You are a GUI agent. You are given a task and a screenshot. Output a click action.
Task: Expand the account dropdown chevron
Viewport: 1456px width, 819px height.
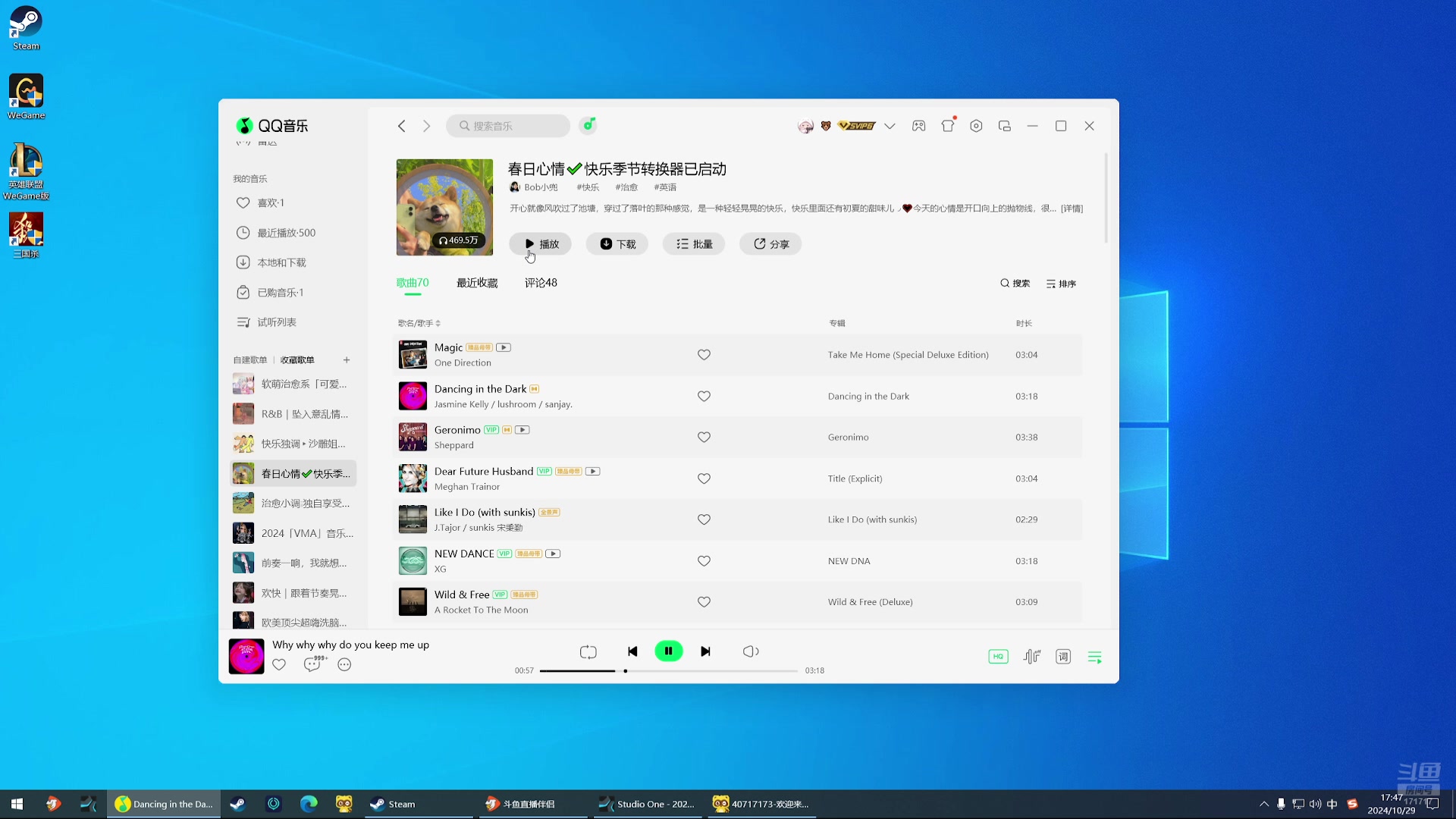coord(890,126)
